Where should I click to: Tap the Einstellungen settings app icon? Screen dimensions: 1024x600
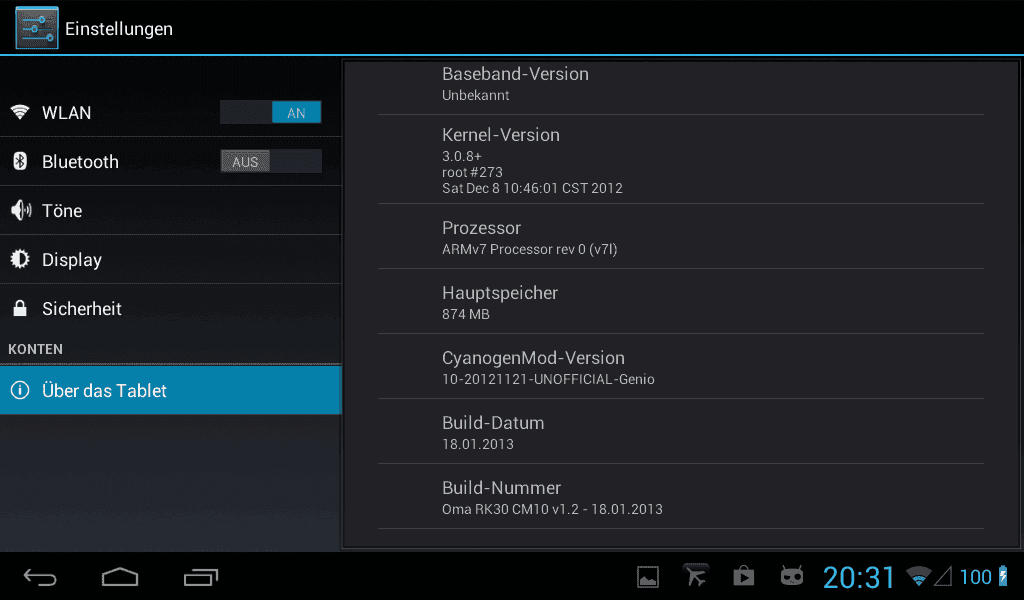(37, 28)
